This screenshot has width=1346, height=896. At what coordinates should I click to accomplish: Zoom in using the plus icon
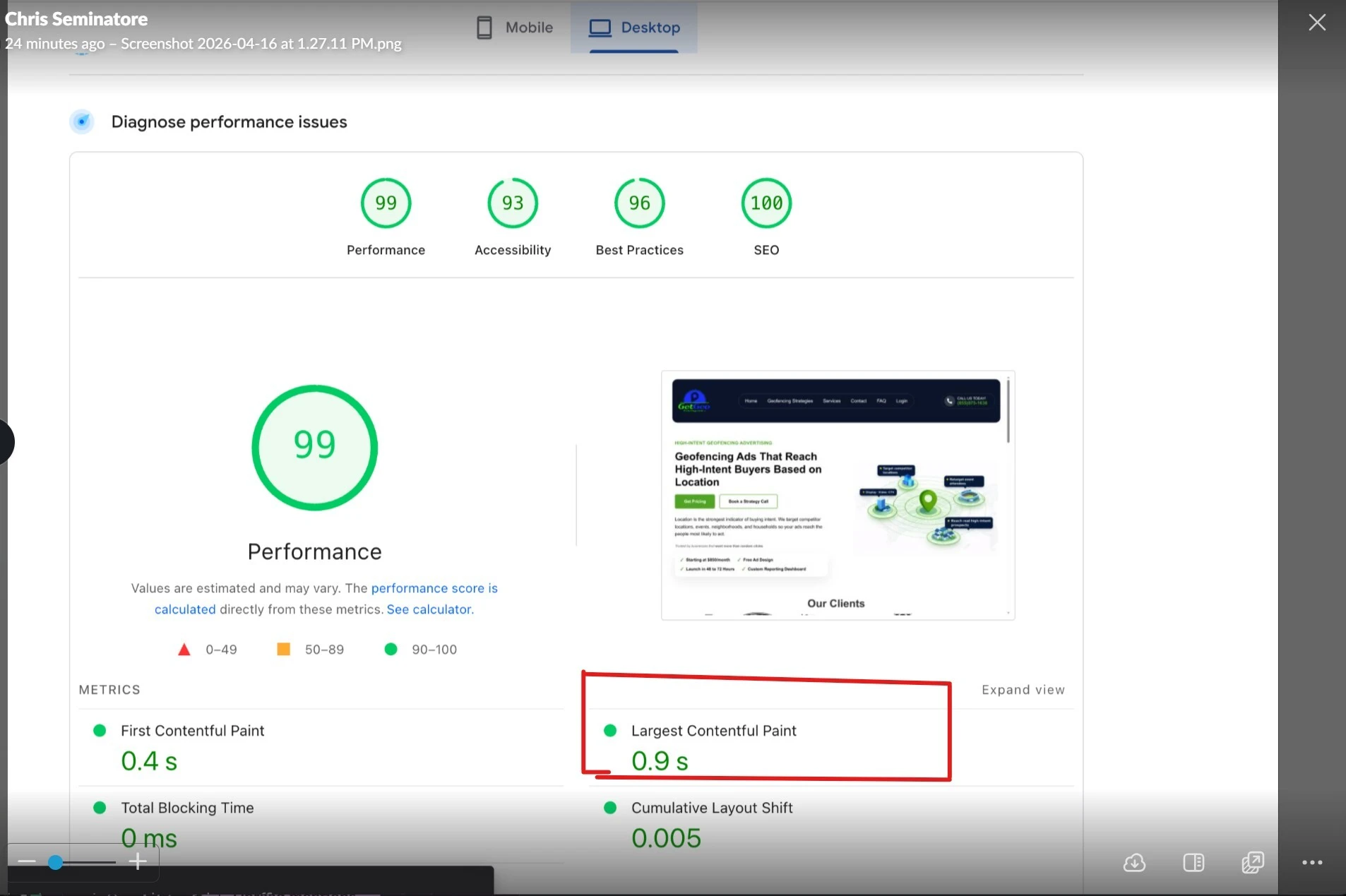tap(137, 861)
